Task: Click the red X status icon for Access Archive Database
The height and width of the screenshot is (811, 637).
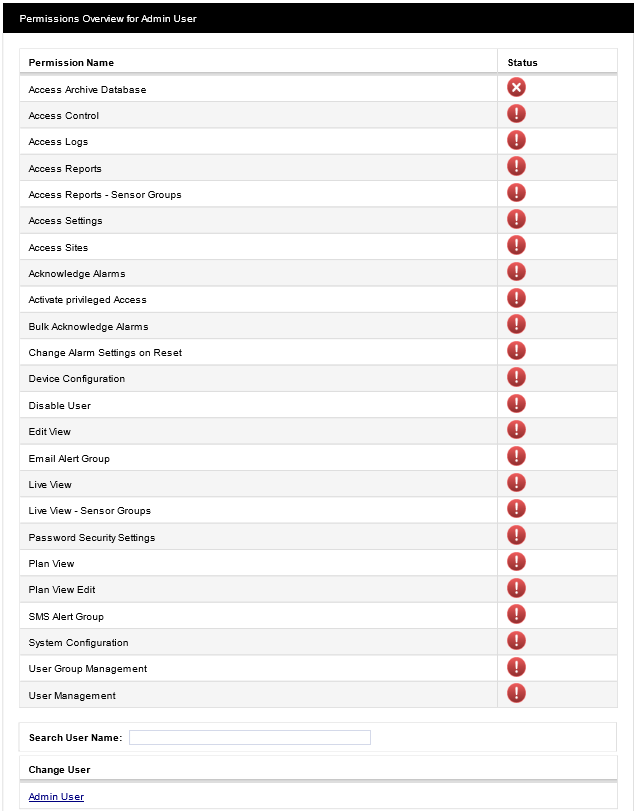Action: click(516, 88)
